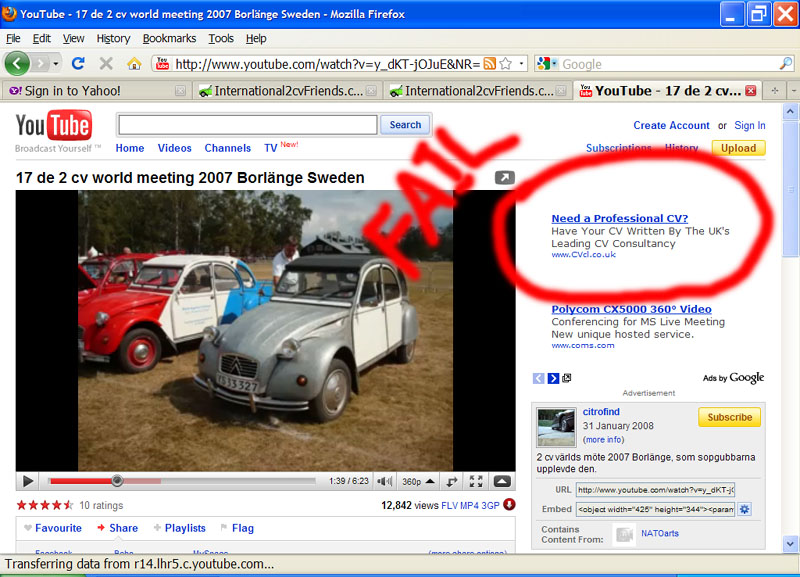
Task: Toggle Favourite for this video
Action: (53, 528)
